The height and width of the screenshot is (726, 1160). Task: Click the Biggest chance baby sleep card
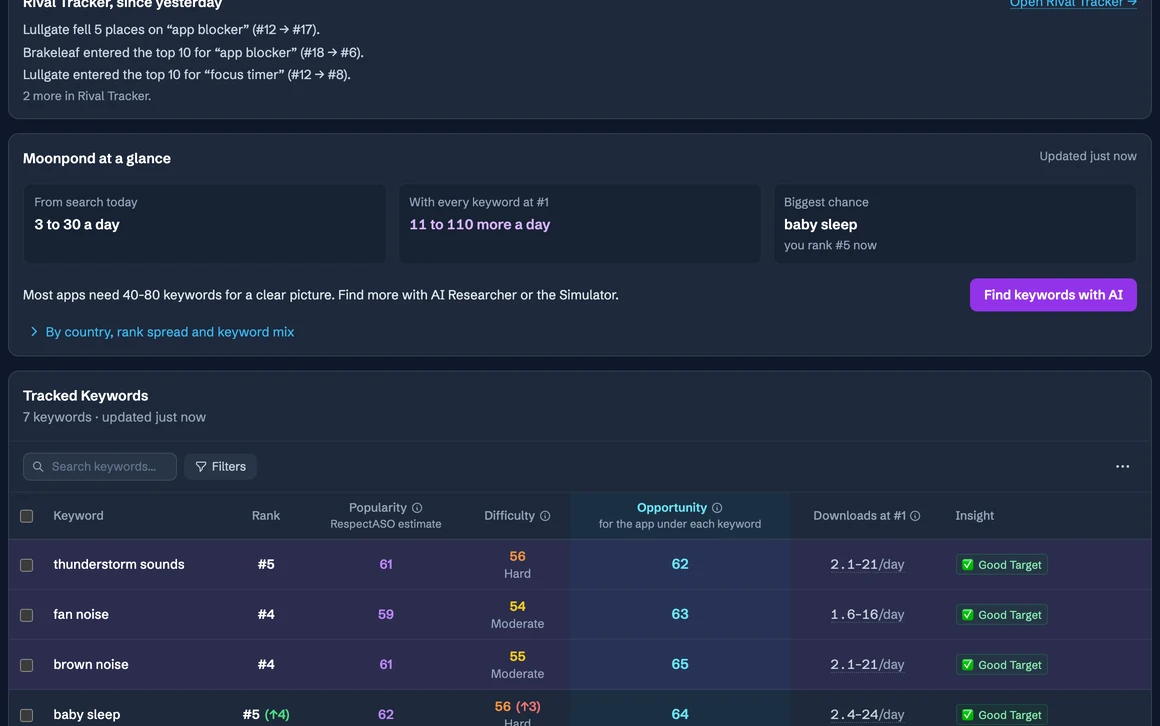click(954, 223)
